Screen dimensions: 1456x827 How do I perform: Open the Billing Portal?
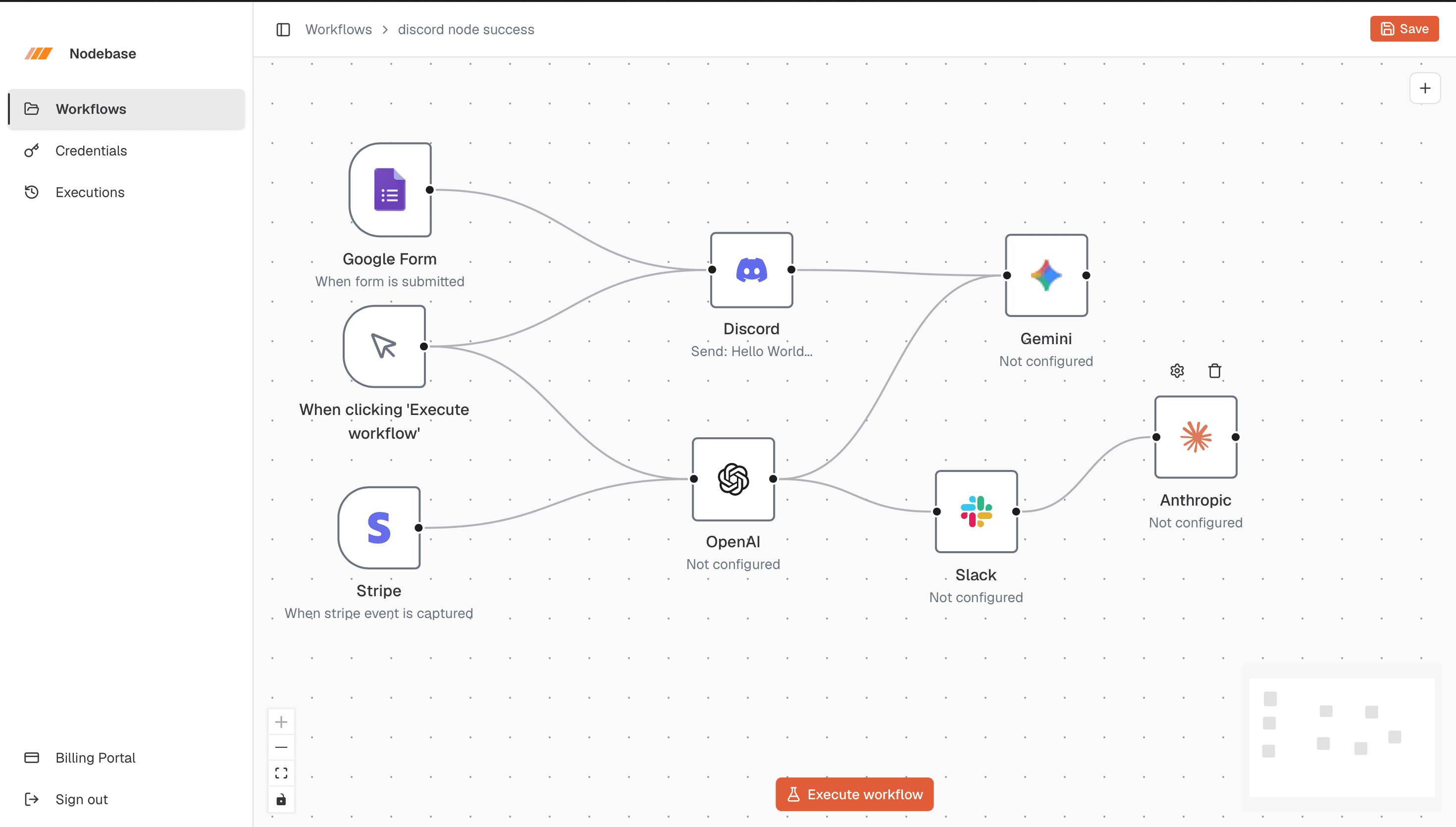(127, 758)
